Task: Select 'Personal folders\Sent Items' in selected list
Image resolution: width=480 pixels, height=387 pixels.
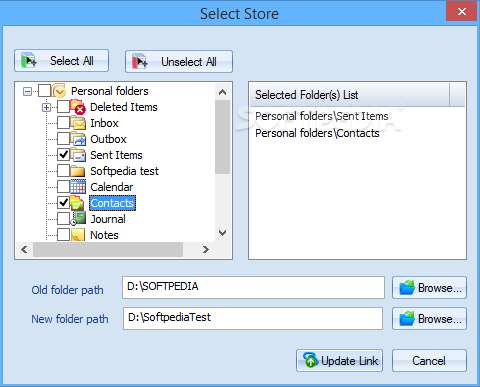Action: coord(322,116)
